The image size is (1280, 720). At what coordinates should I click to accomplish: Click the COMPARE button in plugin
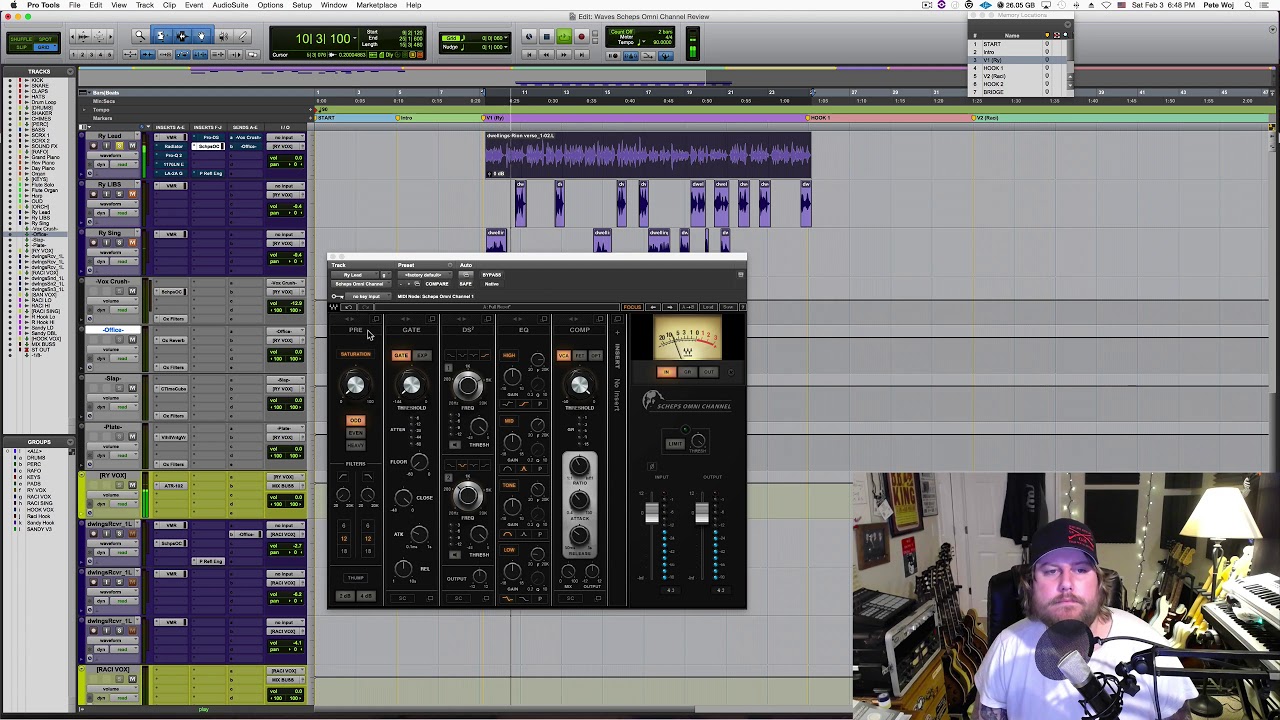[x=437, y=284]
